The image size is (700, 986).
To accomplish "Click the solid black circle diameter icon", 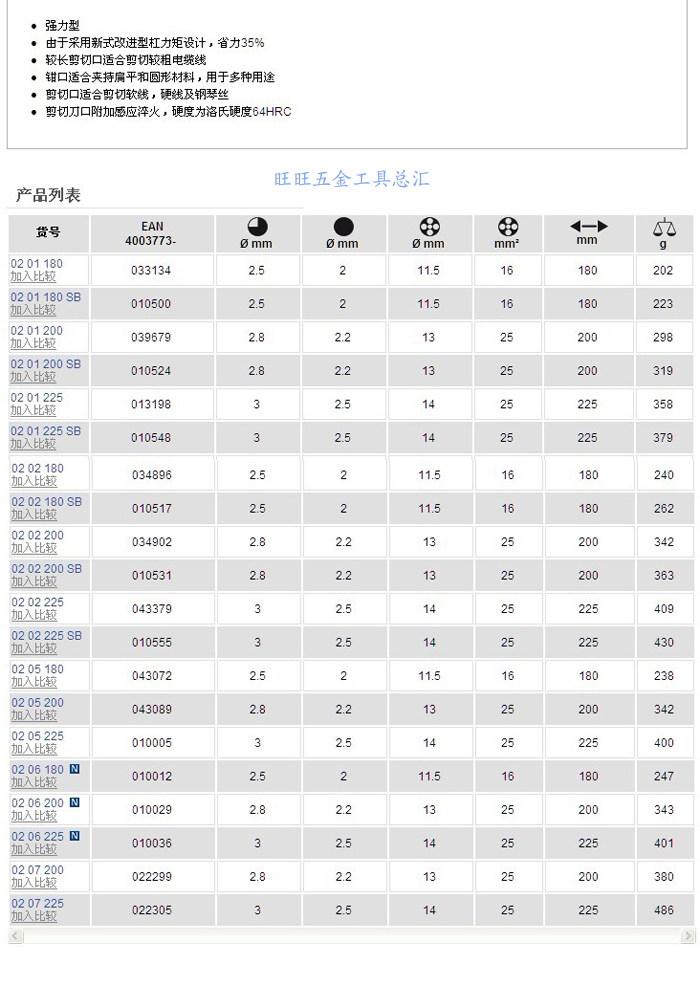I will coord(343,226).
